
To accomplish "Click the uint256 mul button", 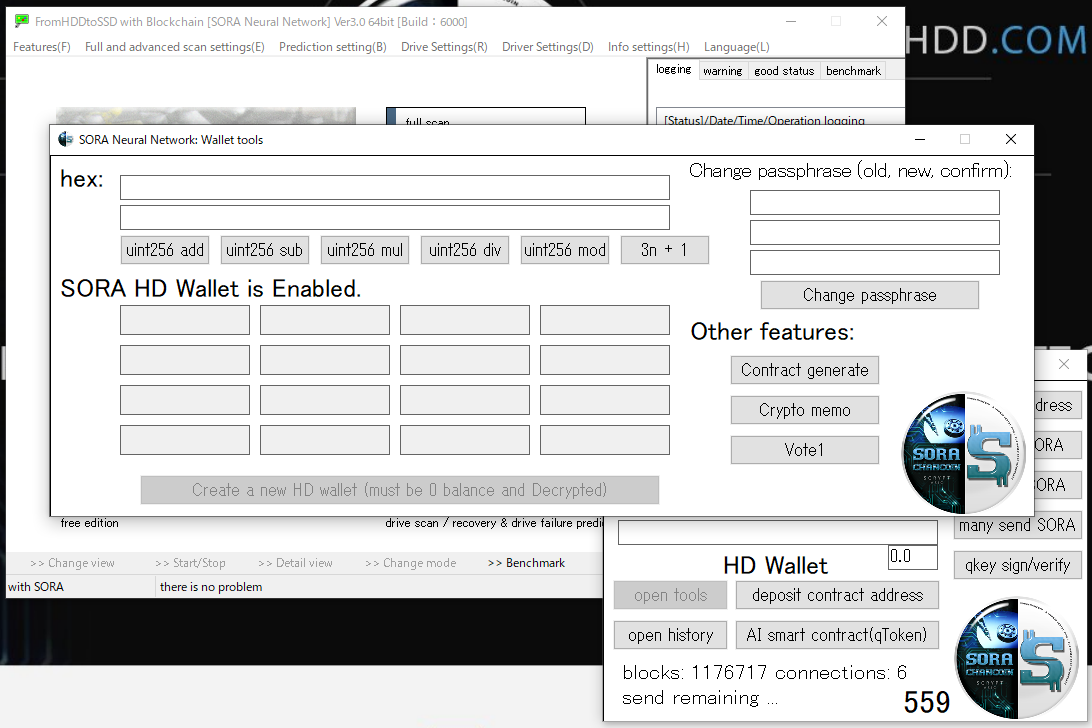I will click(365, 250).
